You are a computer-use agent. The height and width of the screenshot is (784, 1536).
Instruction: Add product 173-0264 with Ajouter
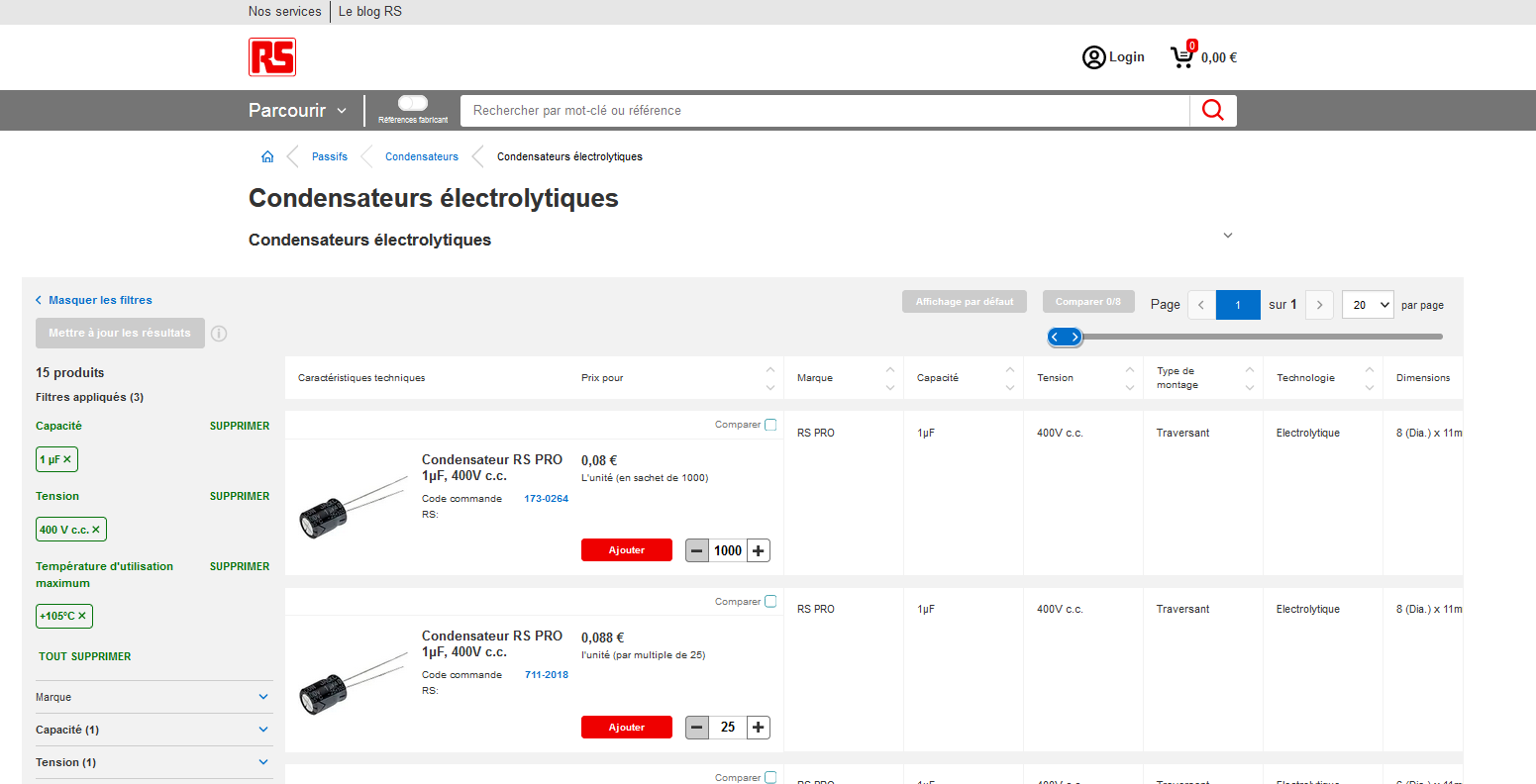(627, 550)
